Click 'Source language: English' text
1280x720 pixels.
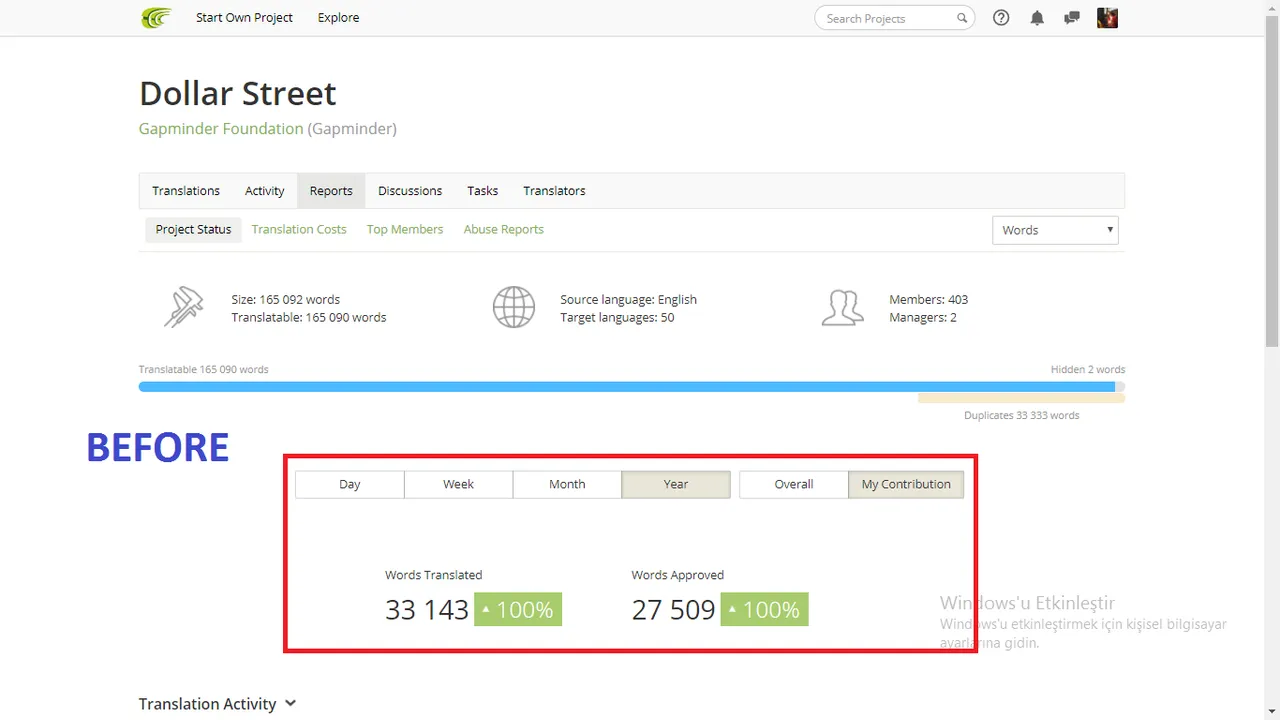[629, 299]
